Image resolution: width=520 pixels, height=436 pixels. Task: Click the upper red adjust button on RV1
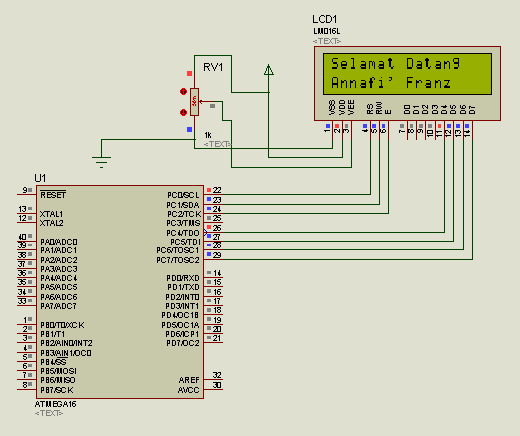click(x=183, y=91)
